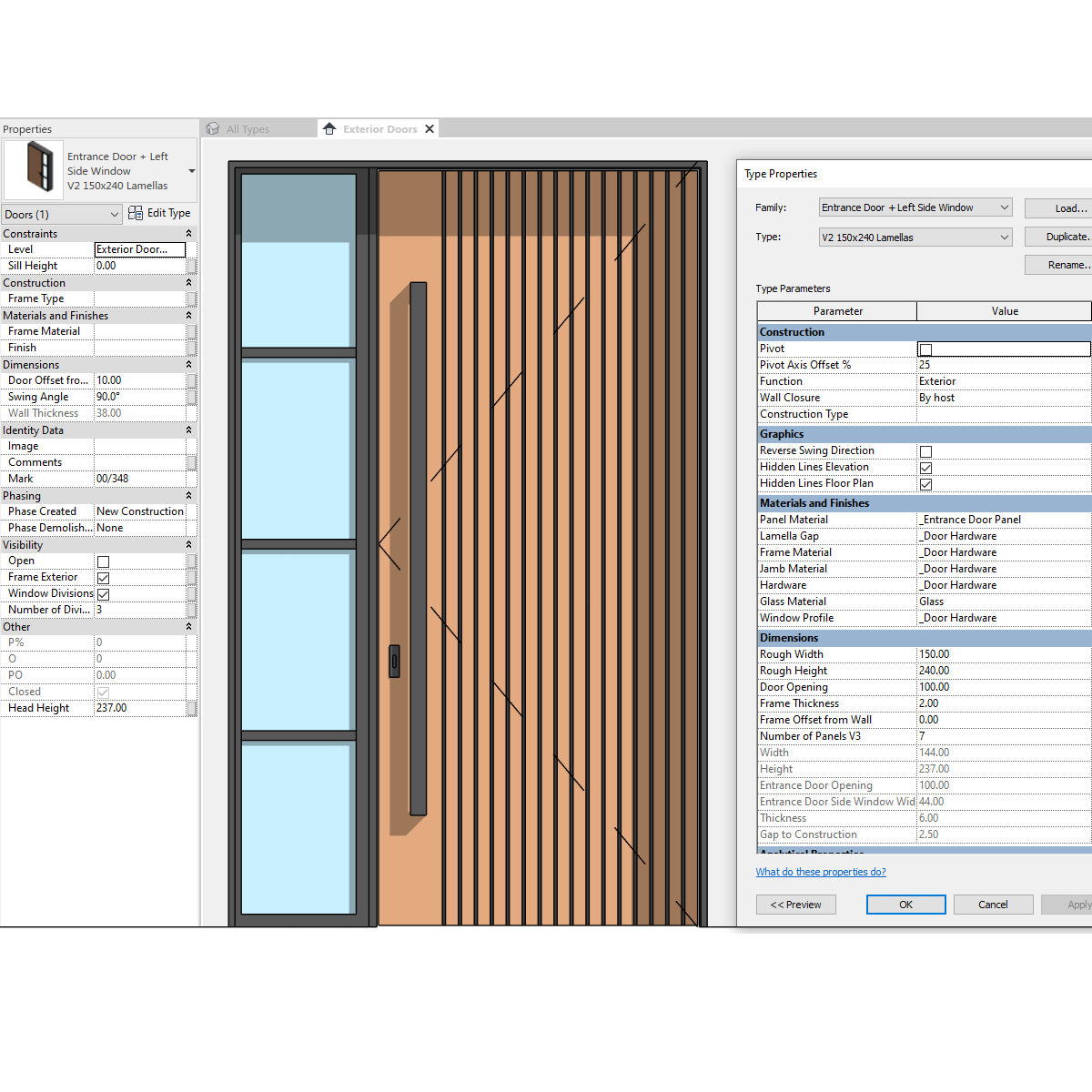1092x1092 pixels.
Task: Click the Edit Type icon
Action: [x=136, y=213]
